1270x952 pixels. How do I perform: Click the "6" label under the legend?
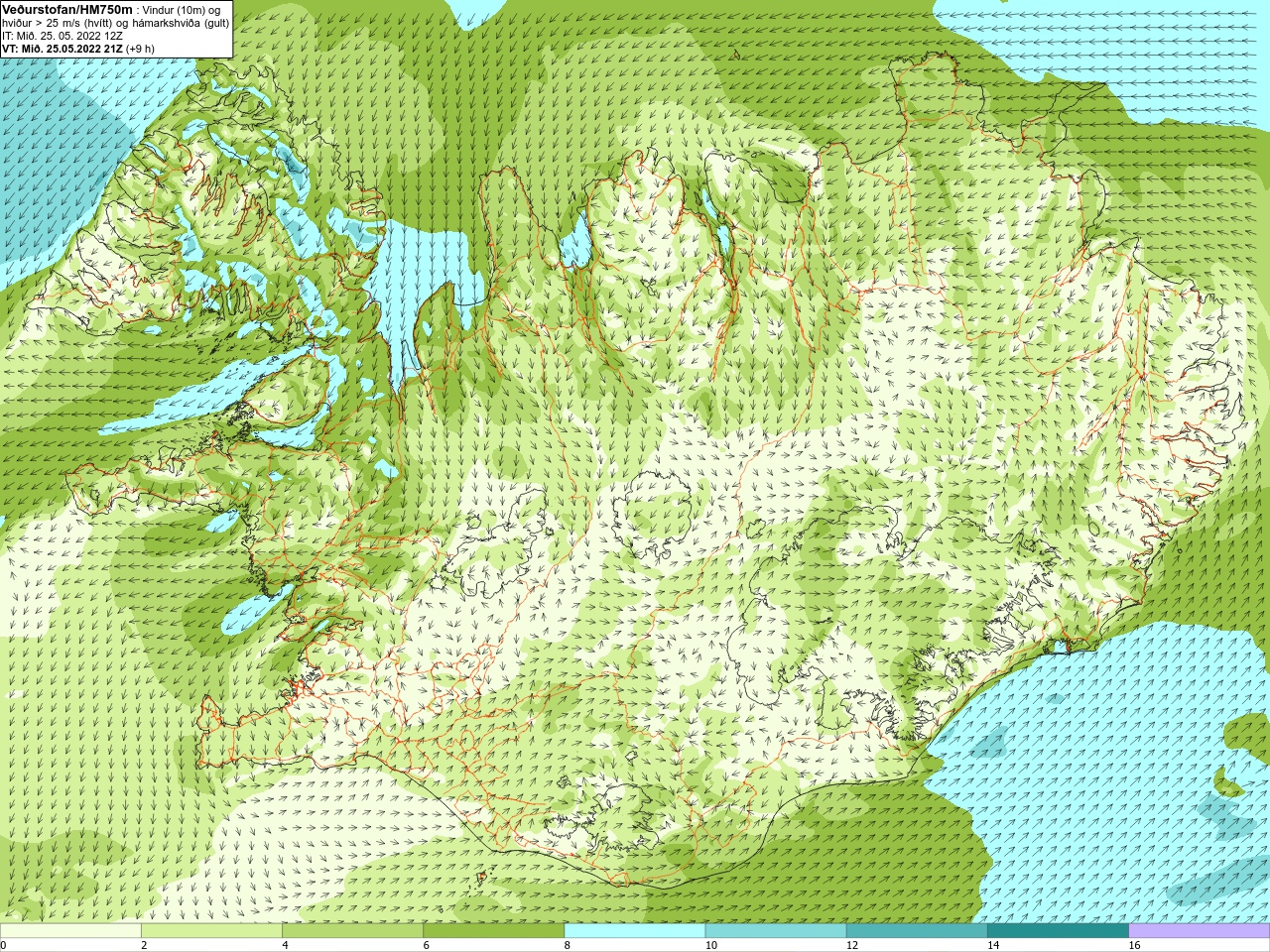pos(426,945)
